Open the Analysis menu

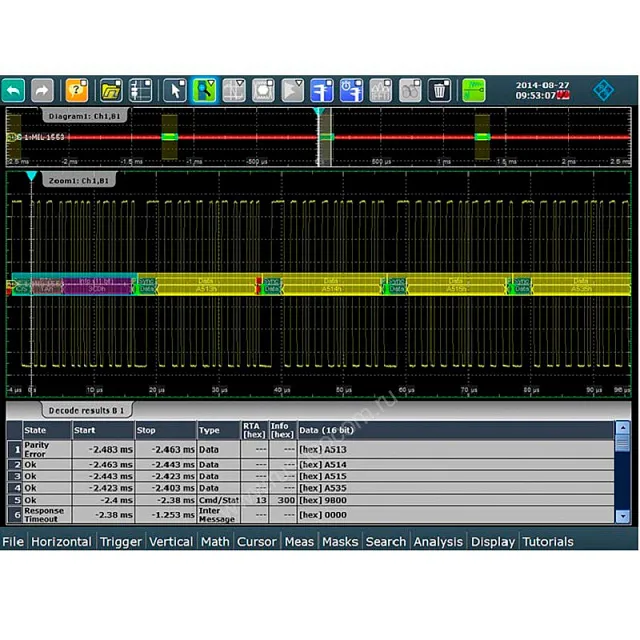point(438,541)
